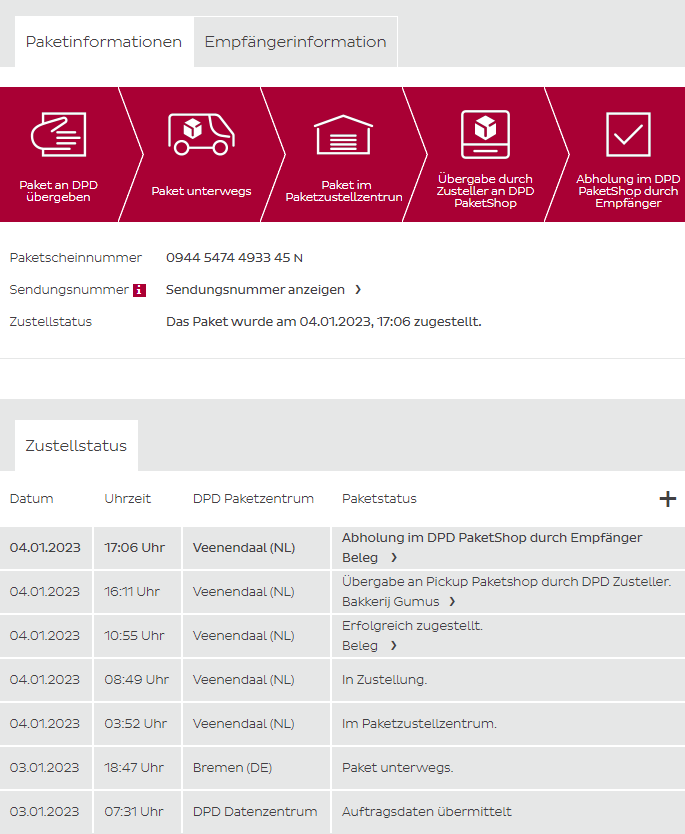
Task: Click the PaketShop handover parcel icon
Action: tap(485, 134)
